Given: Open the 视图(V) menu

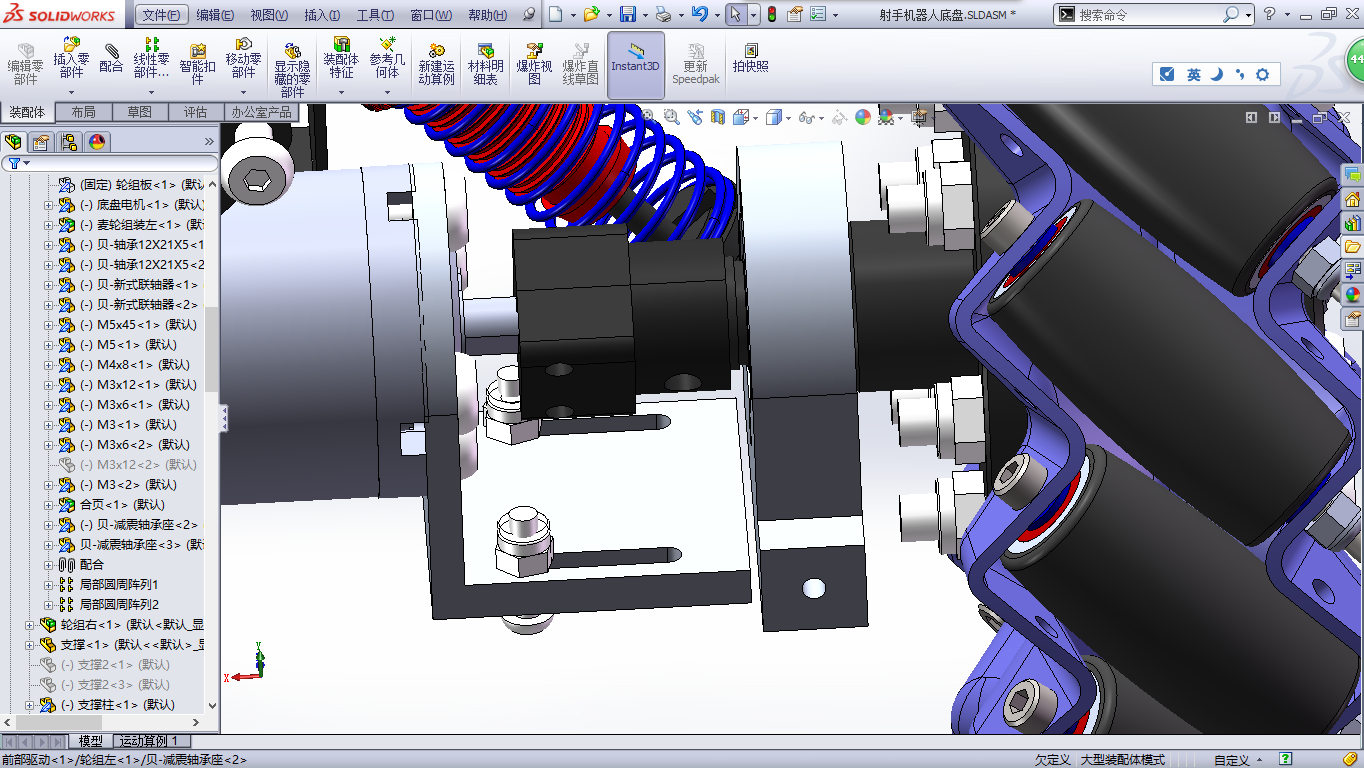Looking at the screenshot, I should pos(269,15).
